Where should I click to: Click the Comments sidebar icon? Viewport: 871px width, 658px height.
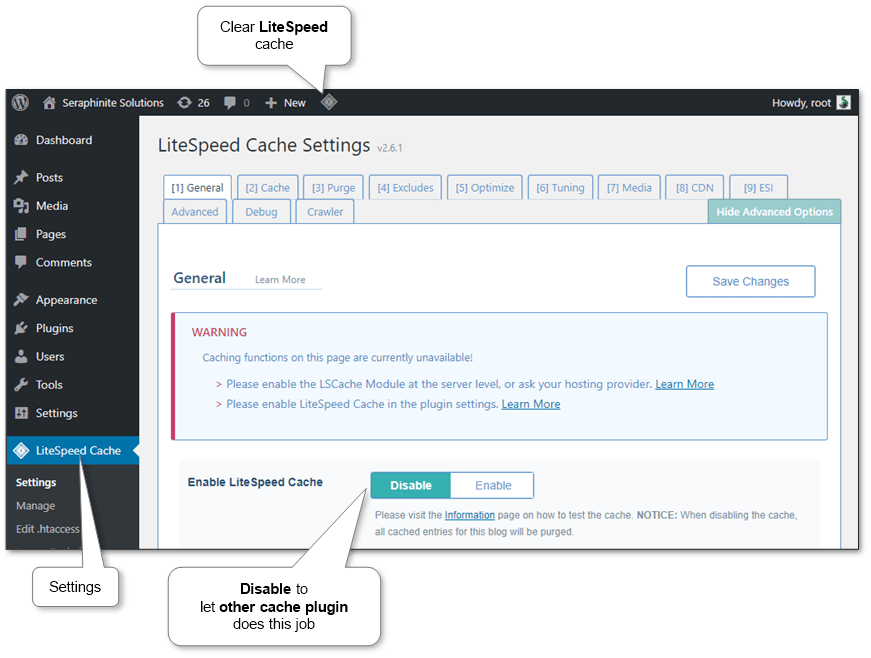click(21, 262)
